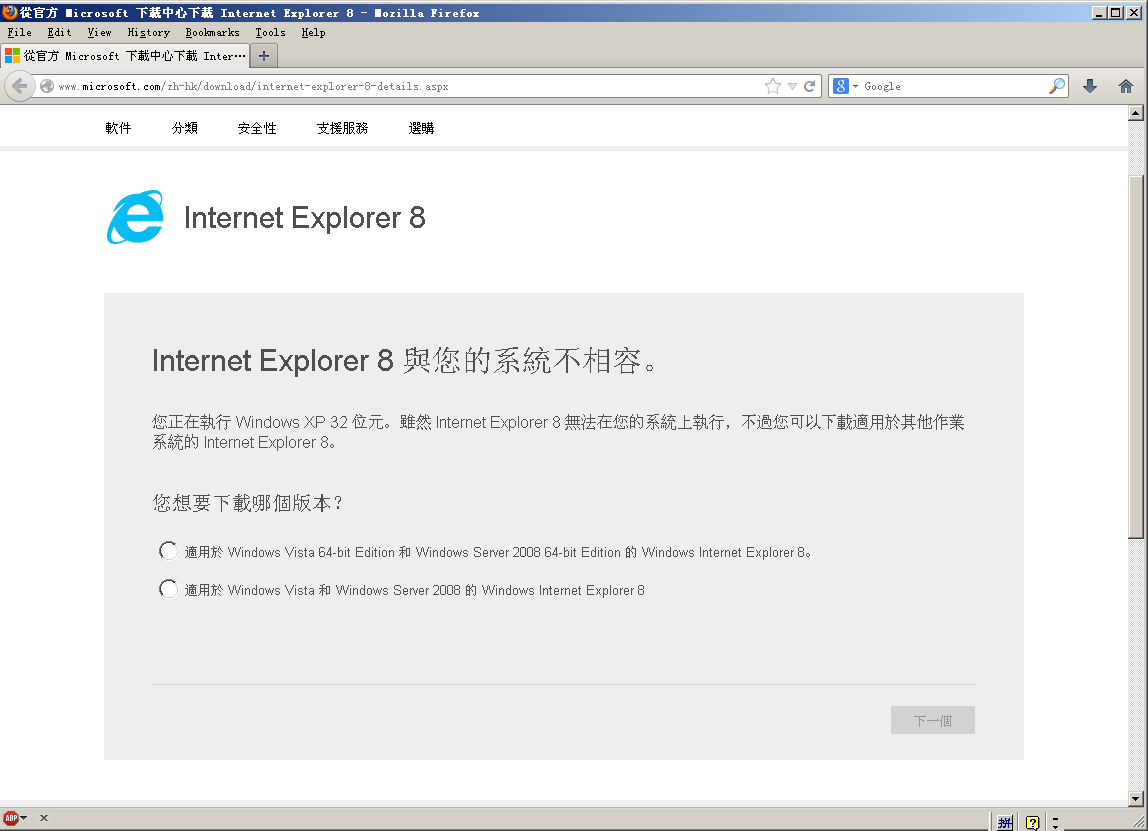1148x831 pixels.
Task: Click the IME pinyin language bar icon
Action: point(1004,822)
